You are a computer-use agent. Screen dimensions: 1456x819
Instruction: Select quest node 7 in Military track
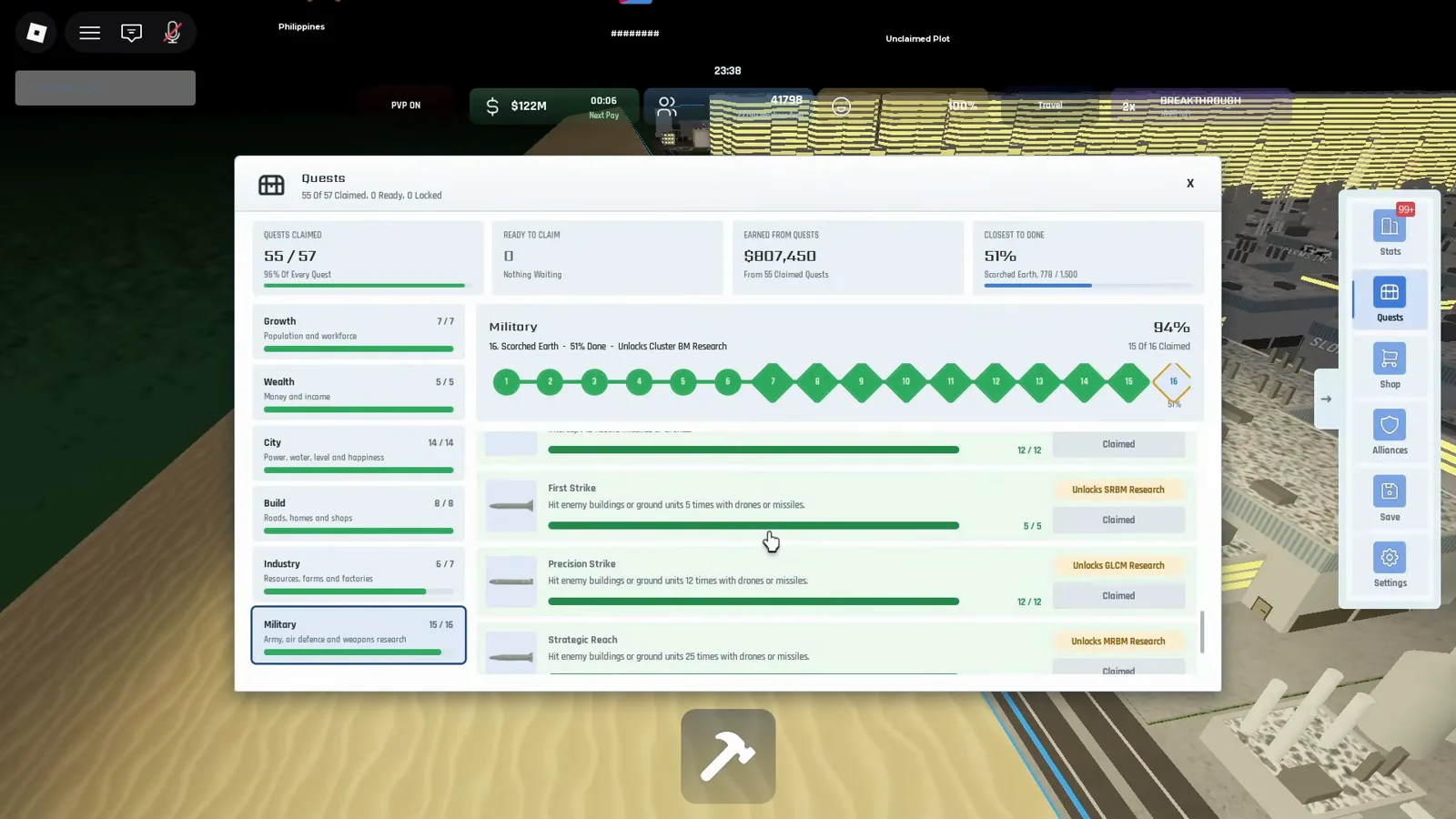tap(773, 382)
